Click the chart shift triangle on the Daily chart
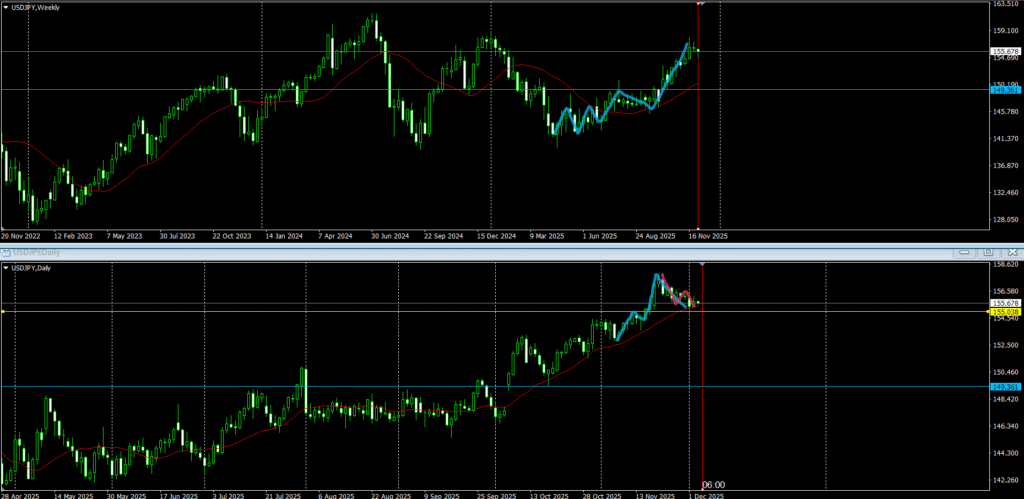1024x499 pixels. [x=705, y=264]
